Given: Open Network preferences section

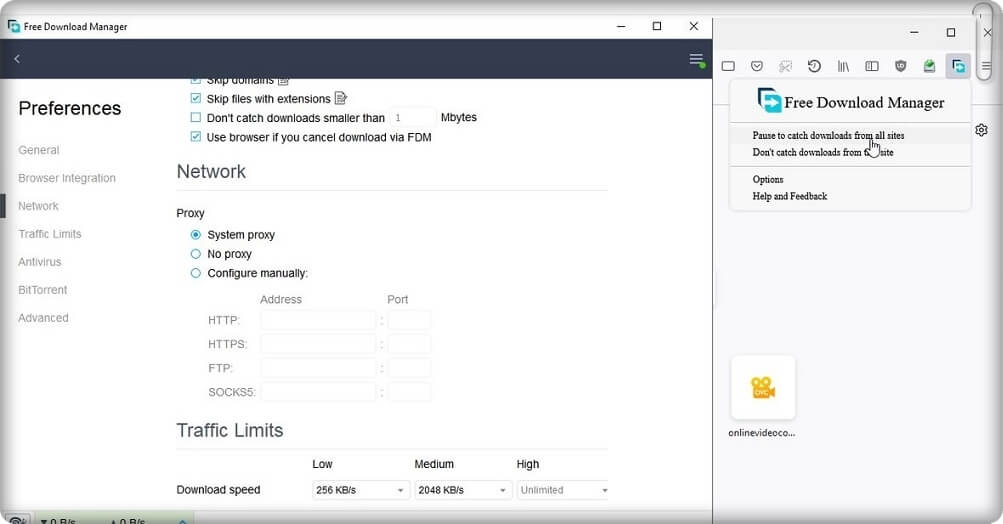Looking at the screenshot, I should (38, 206).
